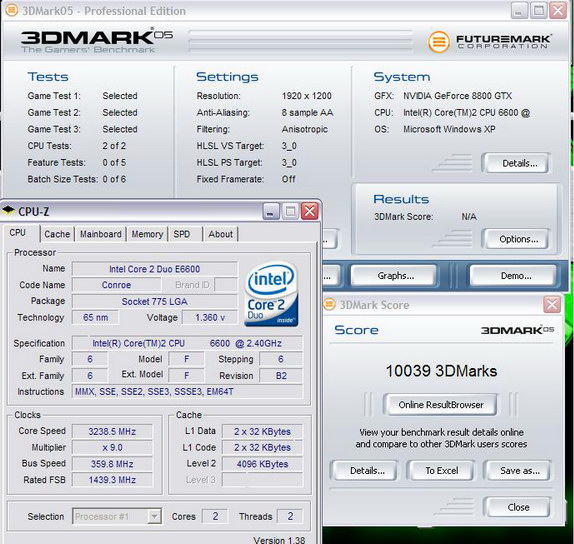Click the L1 Code value 2 x 32 KBytes
The height and width of the screenshot is (544, 574).
(x=262, y=448)
